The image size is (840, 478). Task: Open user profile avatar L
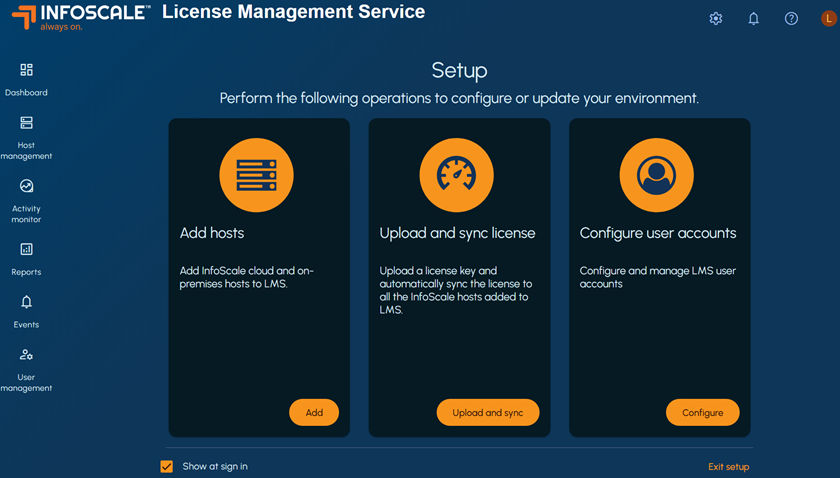pos(829,19)
